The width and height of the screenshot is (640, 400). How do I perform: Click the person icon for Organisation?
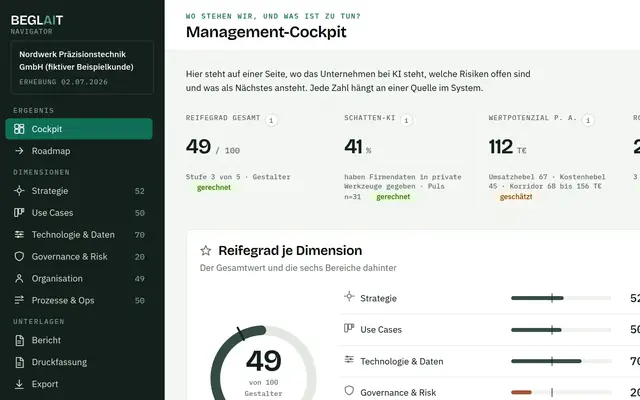(x=19, y=278)
